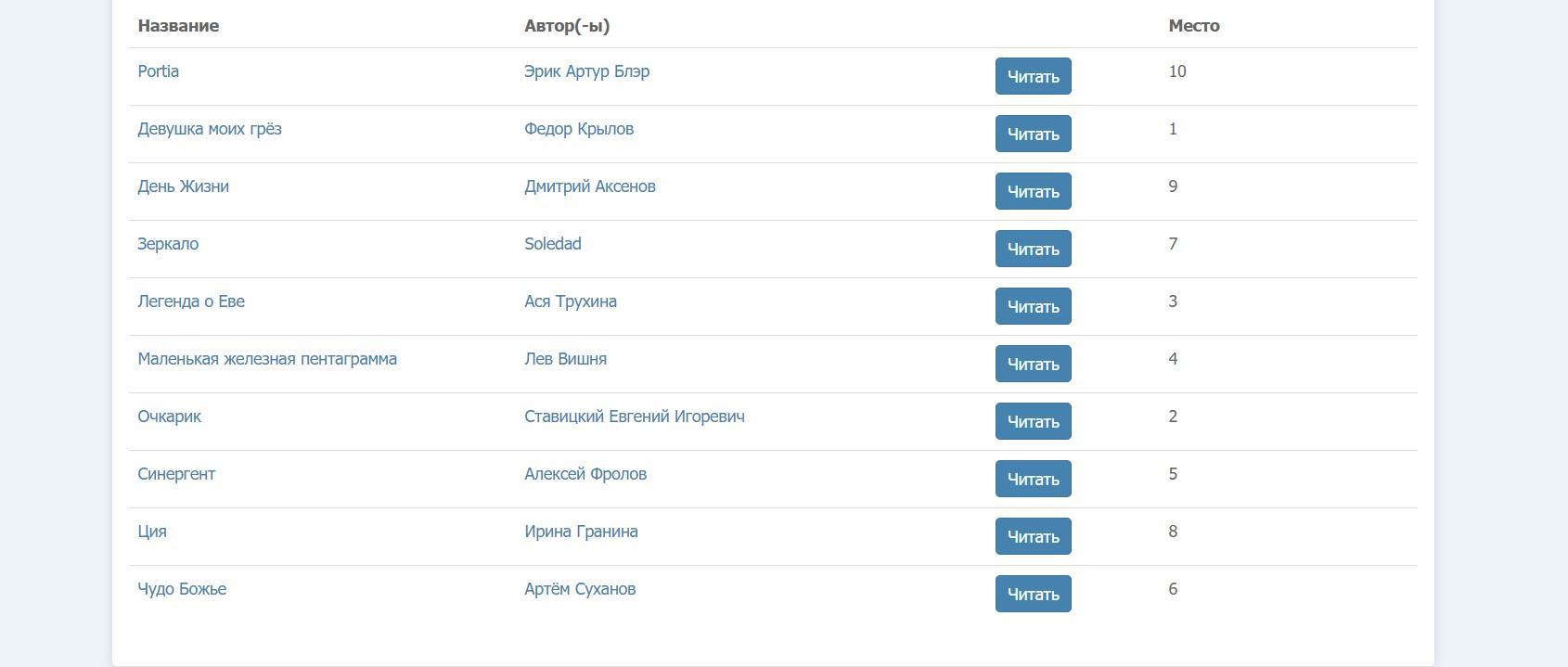Screen dimensions: 1568x667
Task: Click Читать button for Portia
Action: (x=1033, y=76)
